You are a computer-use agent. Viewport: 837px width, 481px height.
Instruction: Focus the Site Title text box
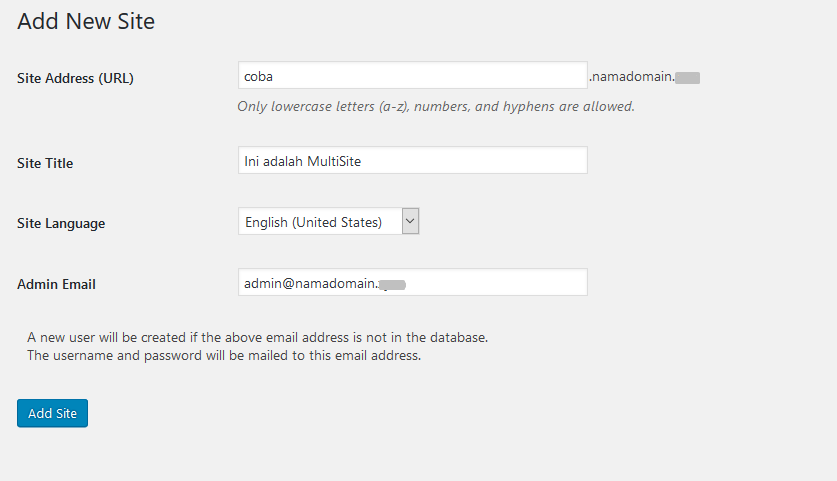(x=412, y=160)
